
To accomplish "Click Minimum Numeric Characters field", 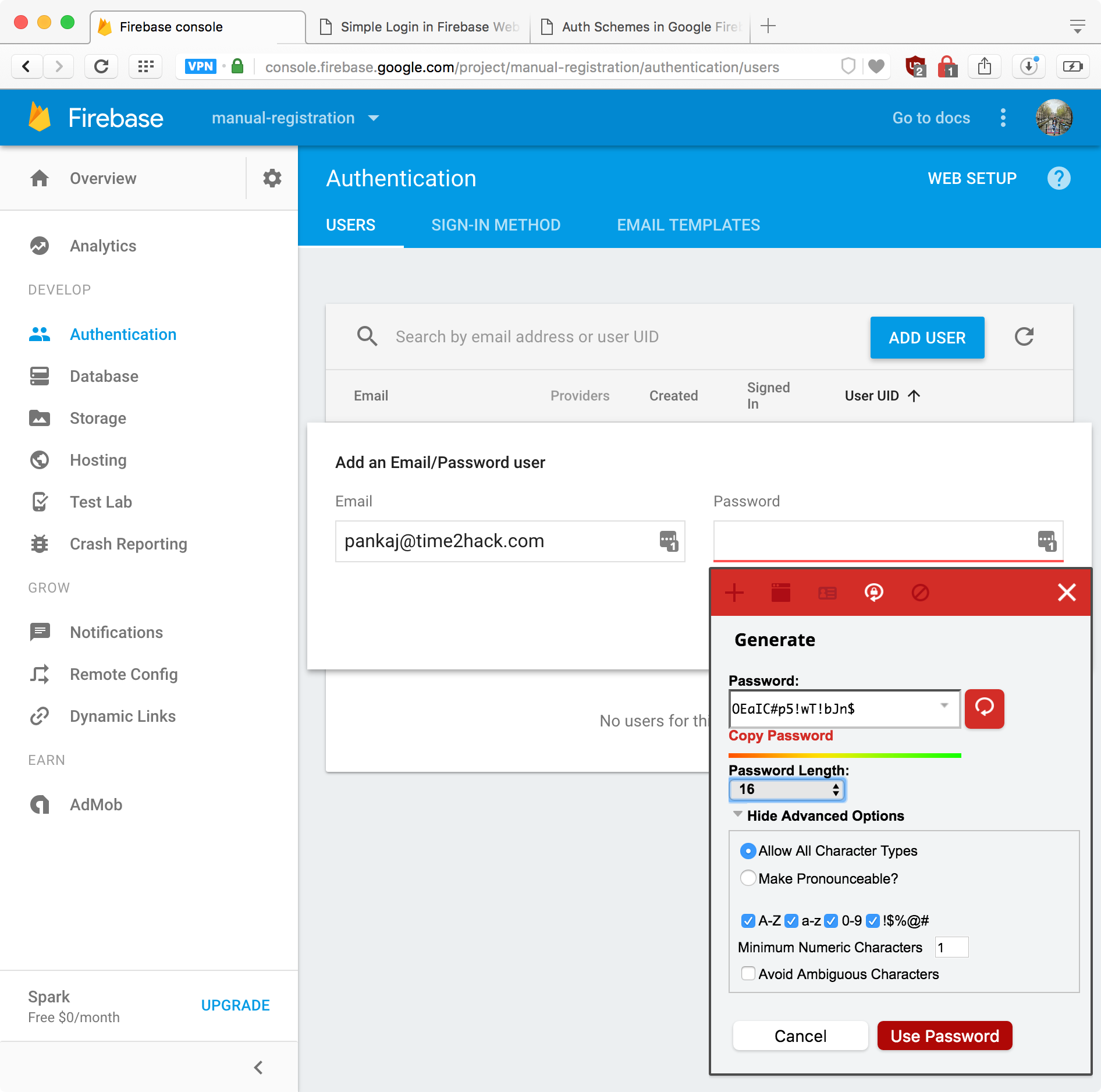I will tap(951, 947).
